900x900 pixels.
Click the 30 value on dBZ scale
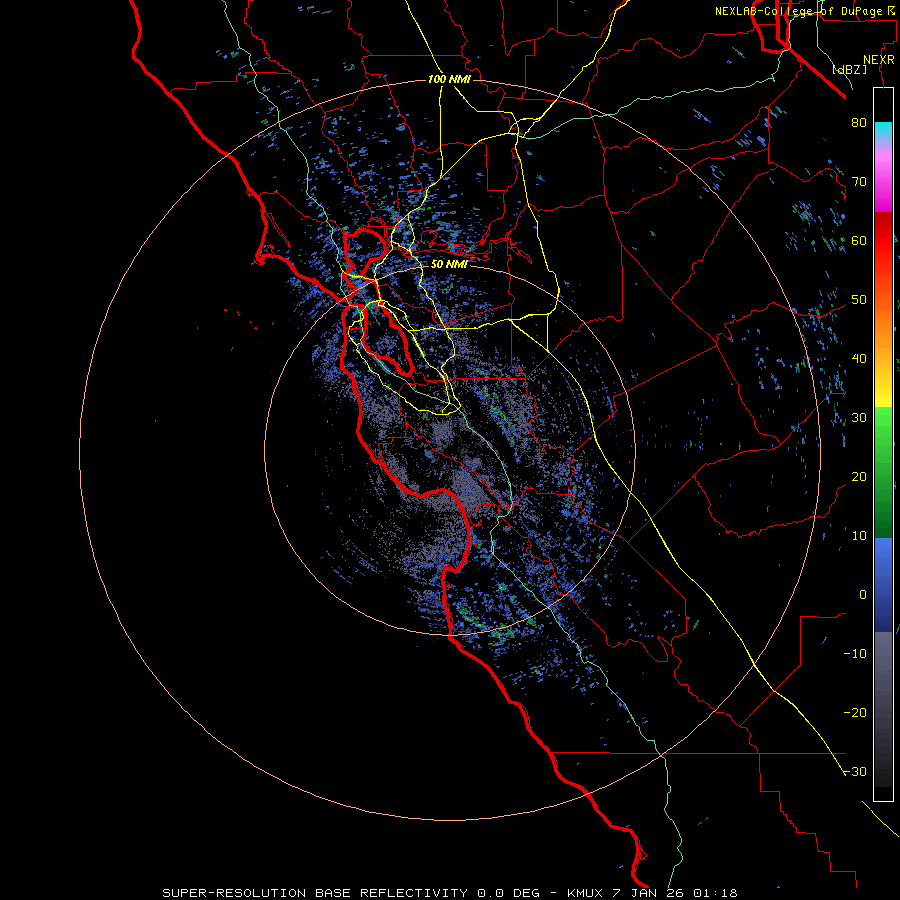pyautogui.click(x=859, y=418)
